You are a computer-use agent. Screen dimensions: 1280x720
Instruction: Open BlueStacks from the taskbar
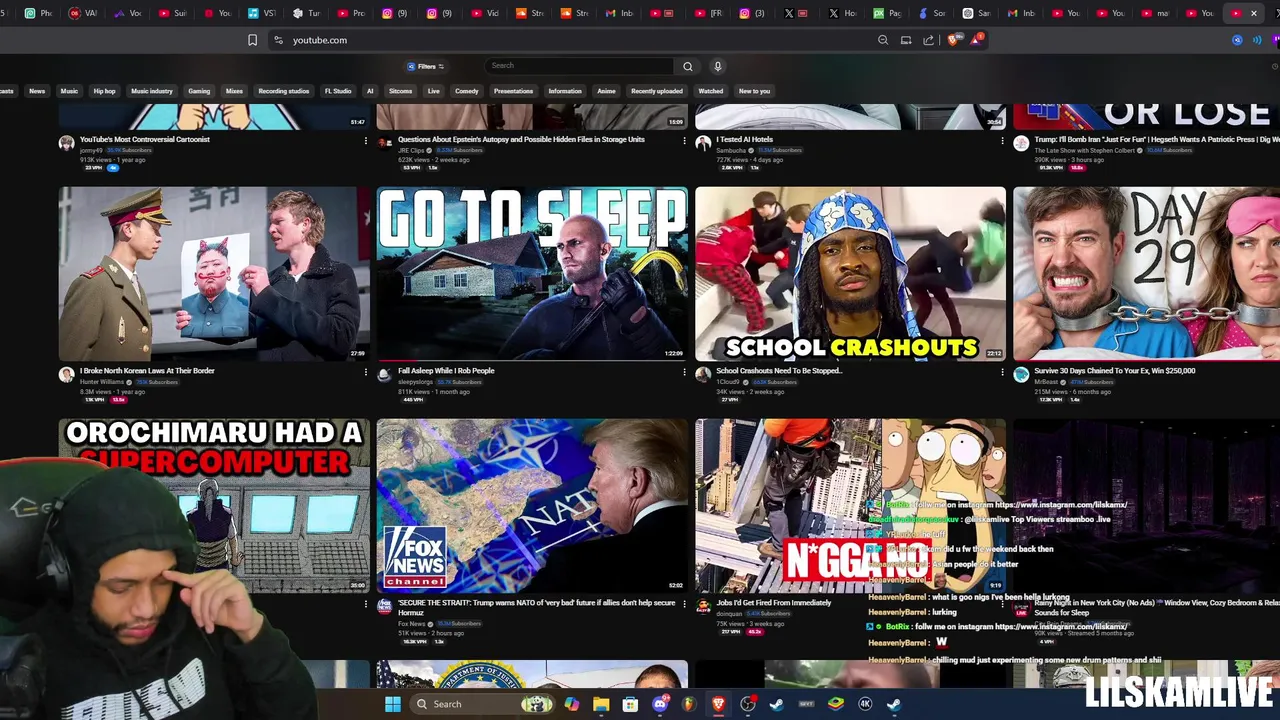pos(836,704)
